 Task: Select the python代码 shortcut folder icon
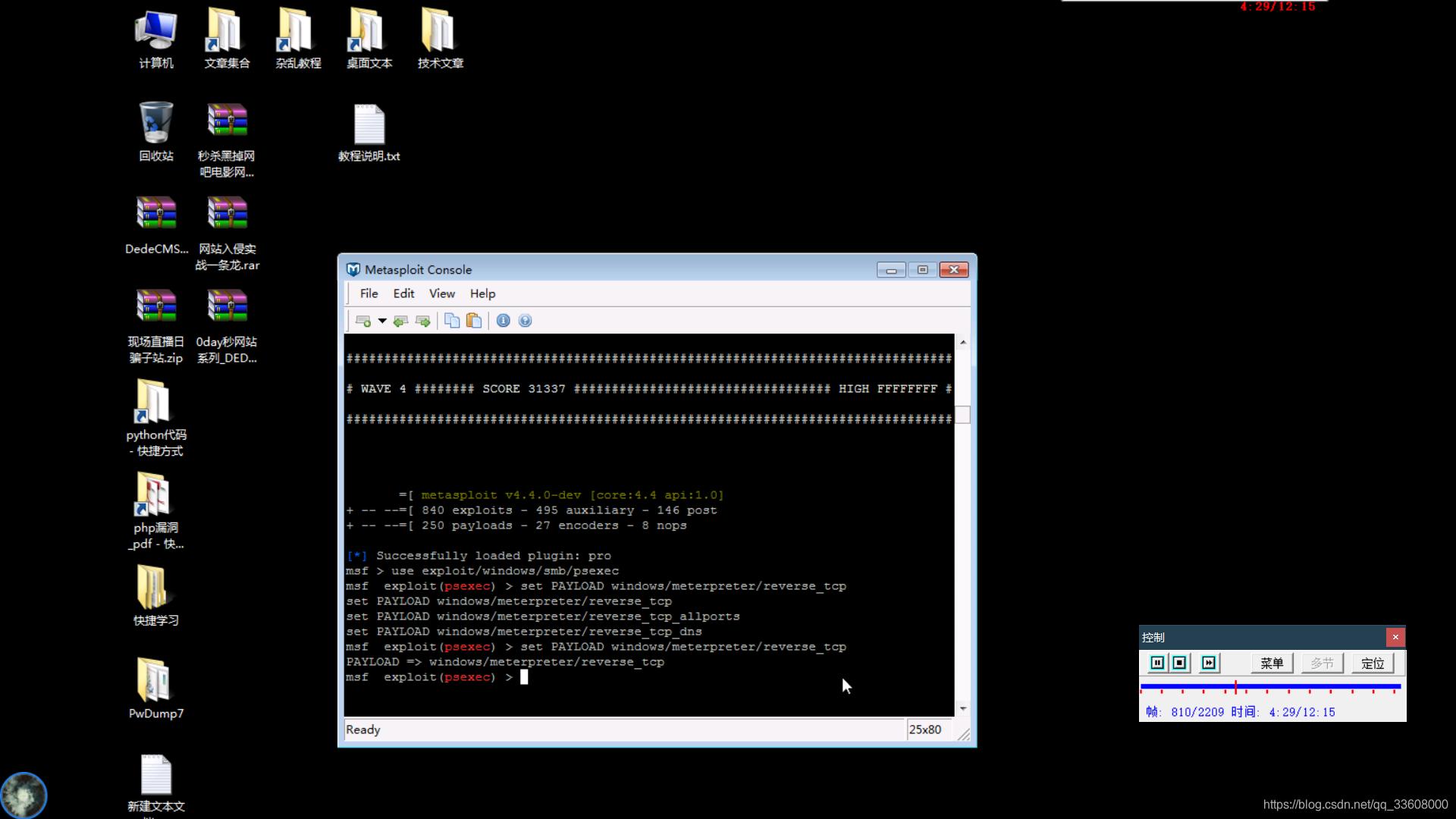[x=156, y=419]
